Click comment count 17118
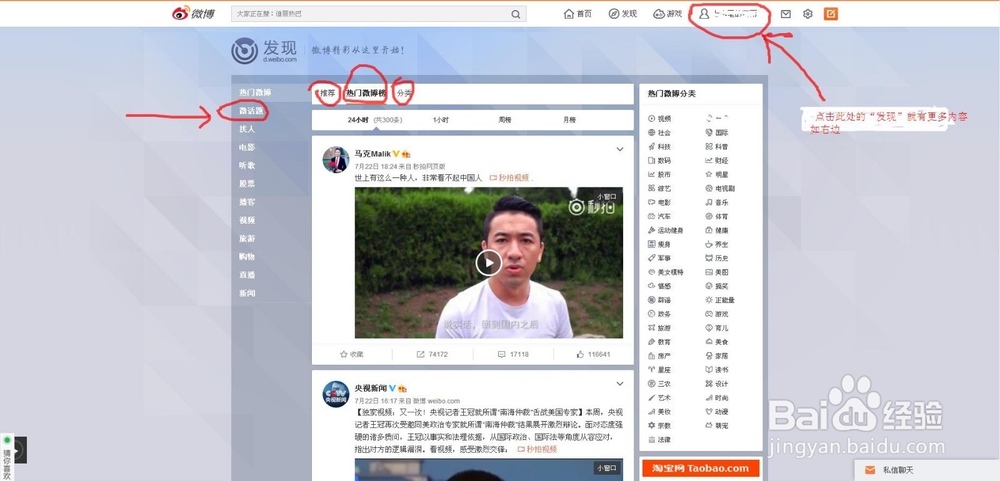 click(513, 354)
